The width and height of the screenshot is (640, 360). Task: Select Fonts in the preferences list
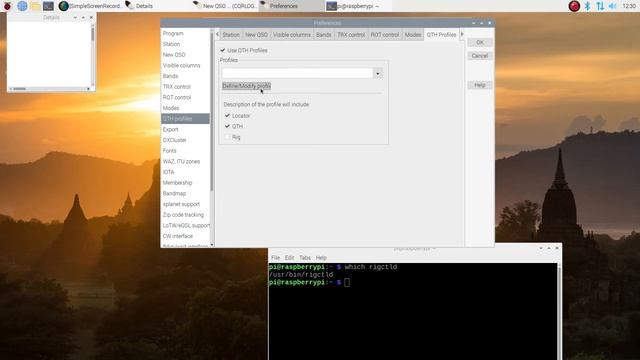(186, 151)
